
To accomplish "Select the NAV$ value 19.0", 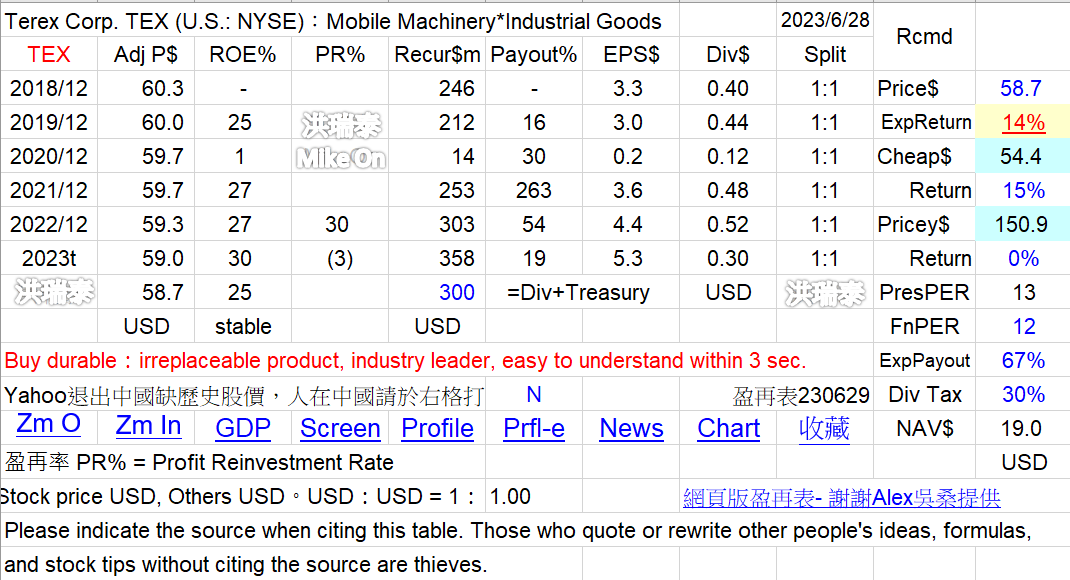I will pos(1023,429).
